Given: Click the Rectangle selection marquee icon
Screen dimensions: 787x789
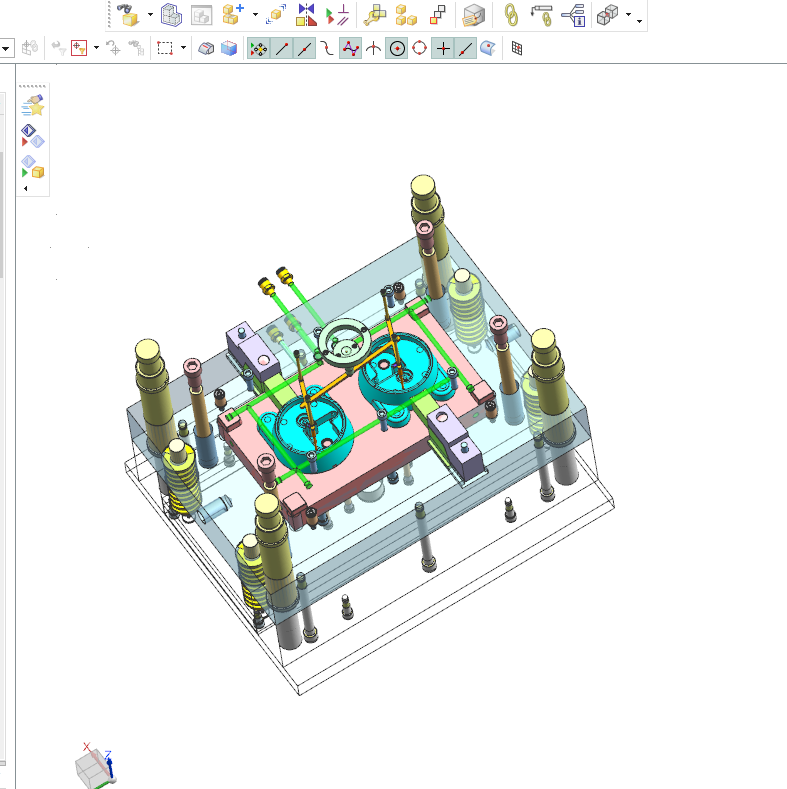Looking at the screenshot, I should pyautogui.click(x=165, y=48).
